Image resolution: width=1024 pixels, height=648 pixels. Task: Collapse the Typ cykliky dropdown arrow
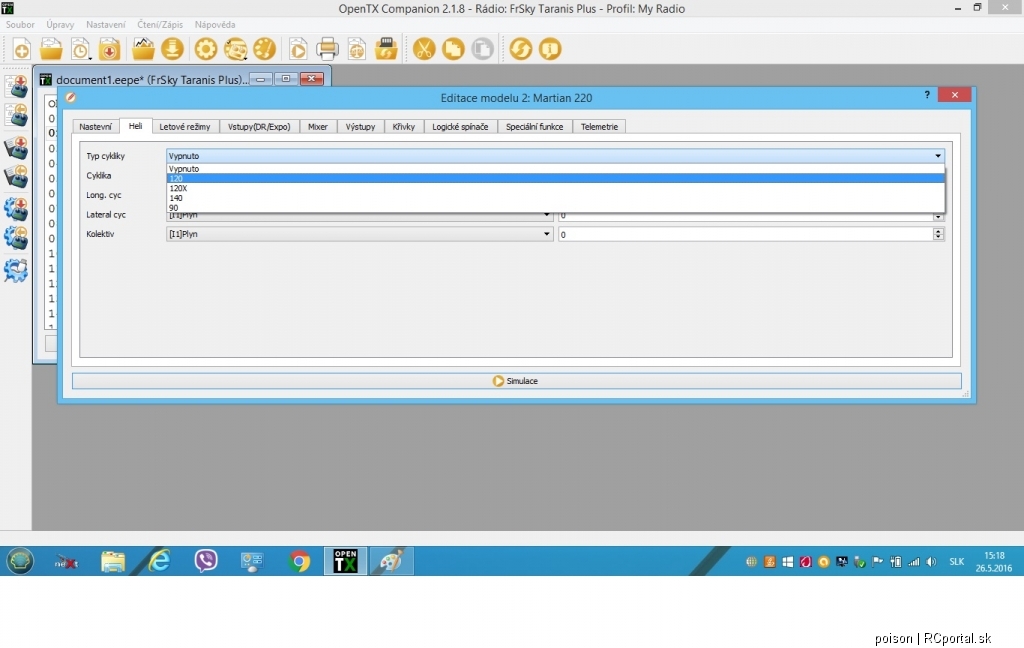tap(938, 155)
